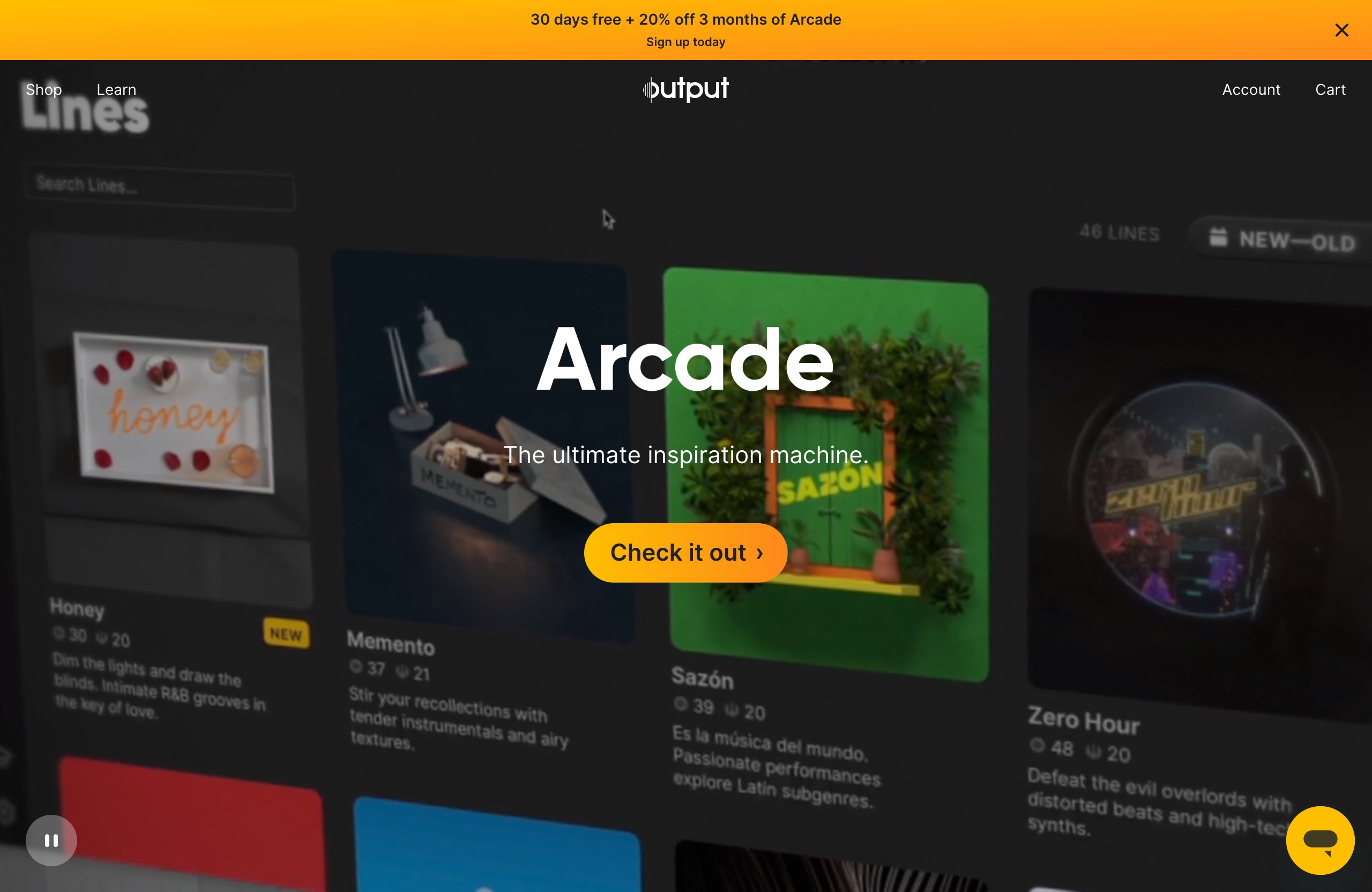Go to Account page
The width and height of the screenshot is (1372, 892).
tap(1251, 90)
